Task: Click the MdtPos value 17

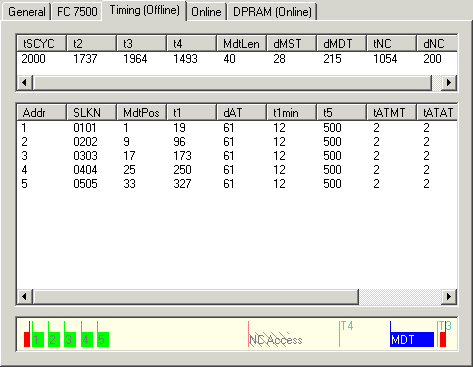Action: 129,156
